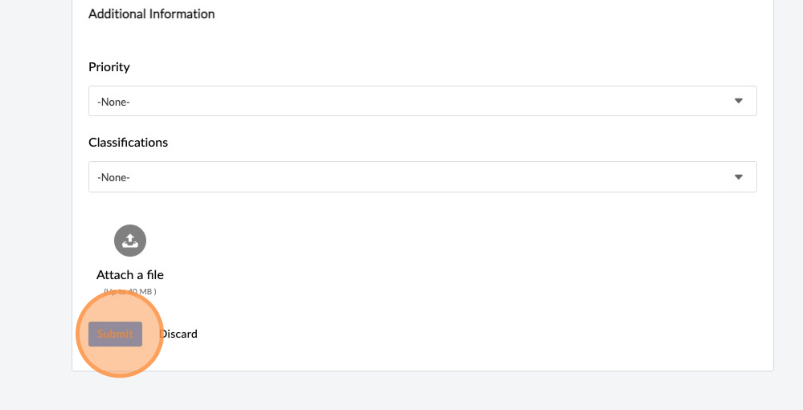The image size is (803, 410).
Task: Open the Priority dropdown arrow
Action: point(739,101)
